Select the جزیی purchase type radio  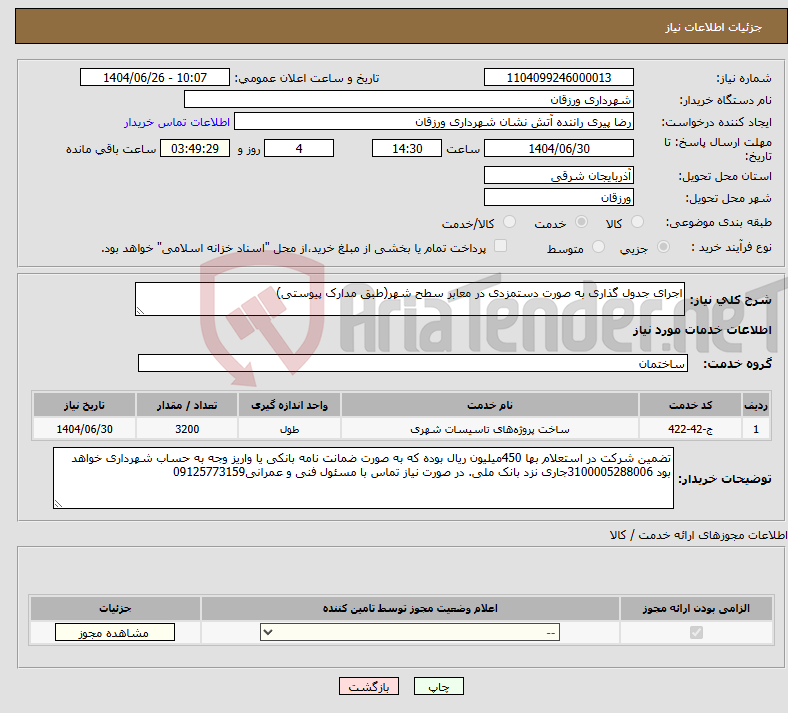click(x=663, y=247)
